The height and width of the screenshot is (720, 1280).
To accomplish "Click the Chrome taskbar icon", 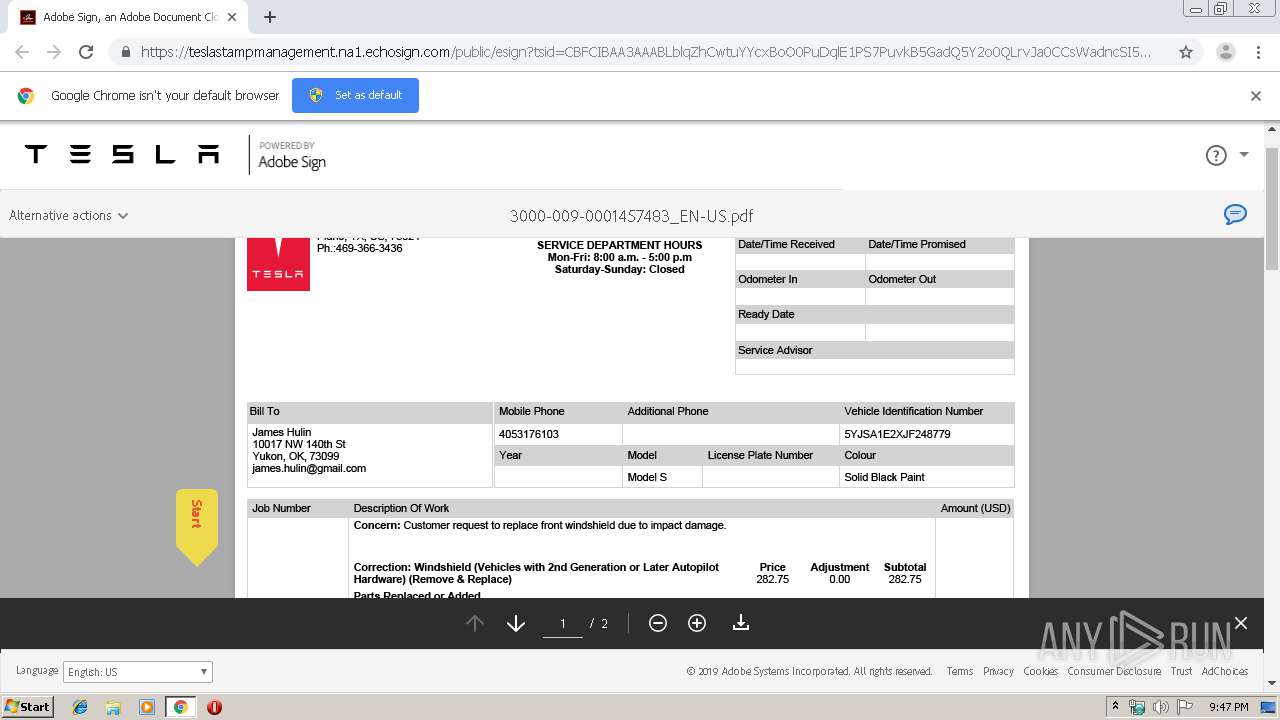I will (180, 707).
